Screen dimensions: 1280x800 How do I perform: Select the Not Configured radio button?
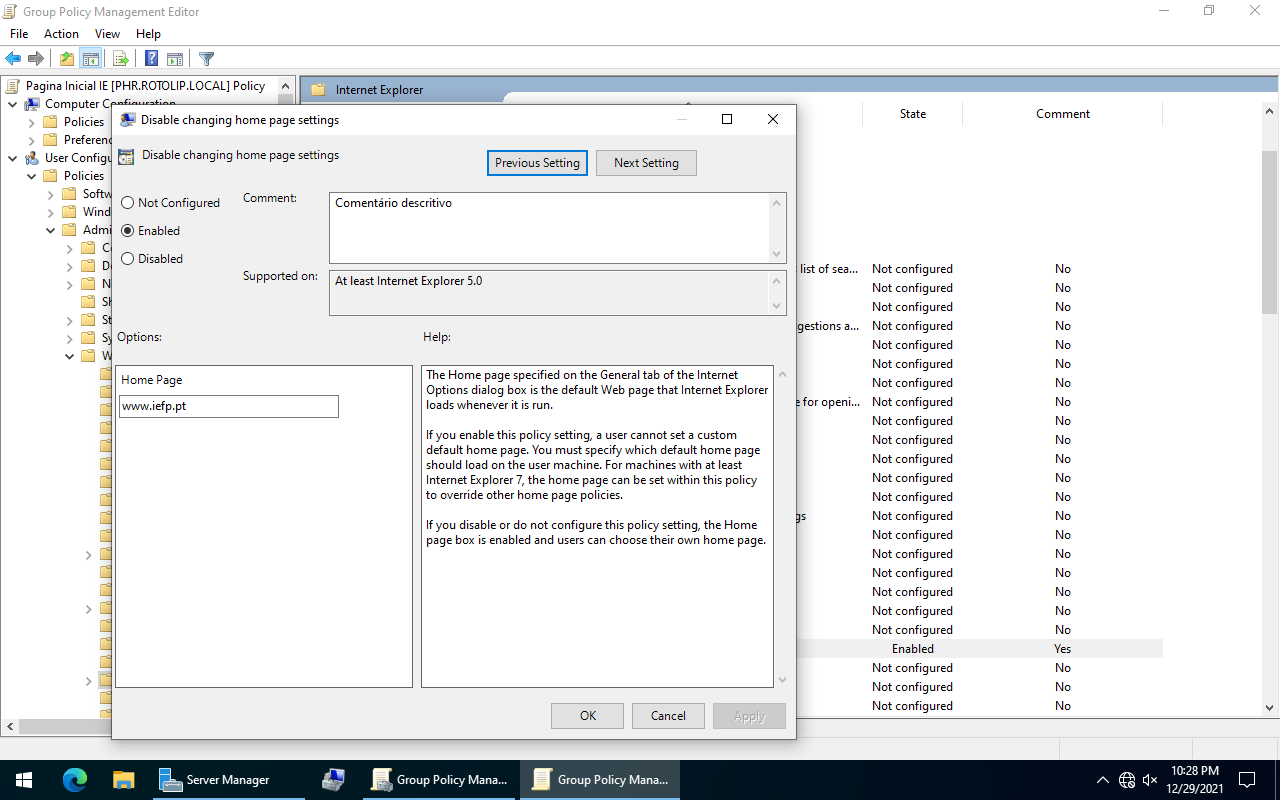pyautogui.click(x=127, y=203)
